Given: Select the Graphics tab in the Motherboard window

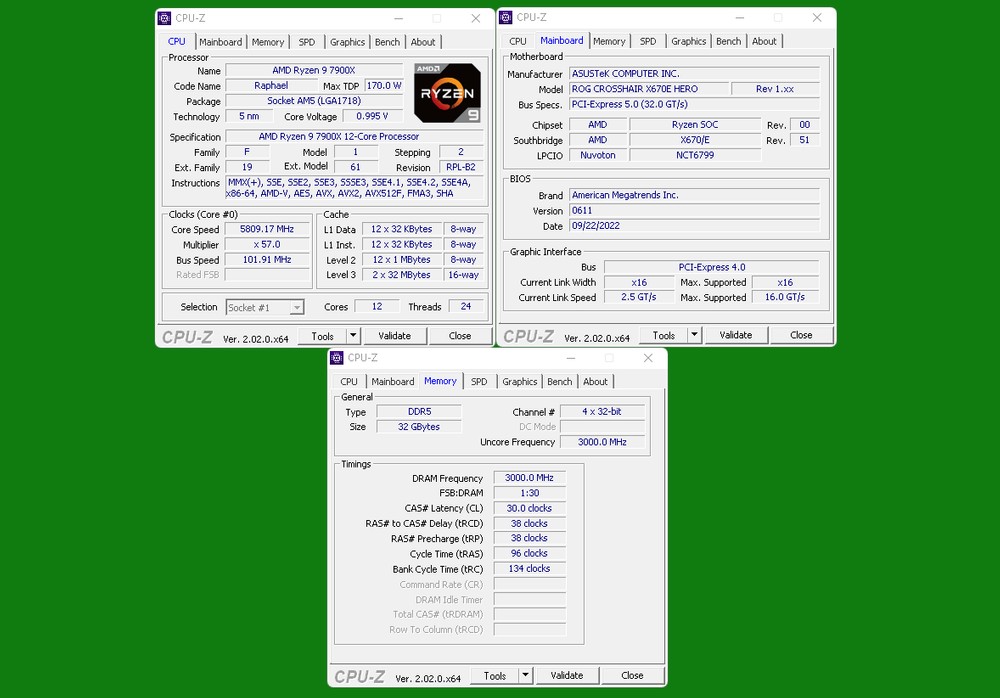Looking at the screenshot, I should pos(688,41).
